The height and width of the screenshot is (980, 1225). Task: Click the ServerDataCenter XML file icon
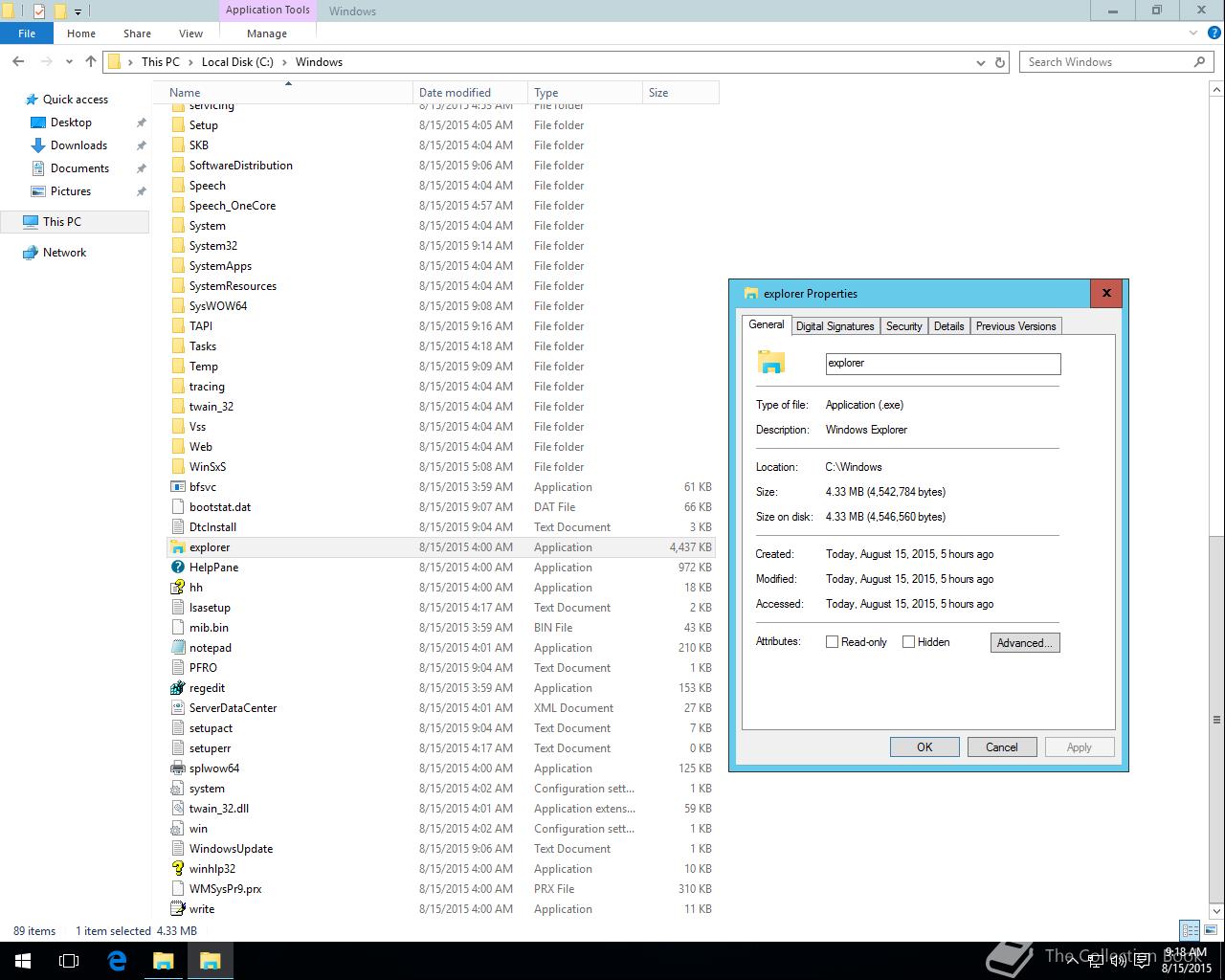click(x=177, y=708)
